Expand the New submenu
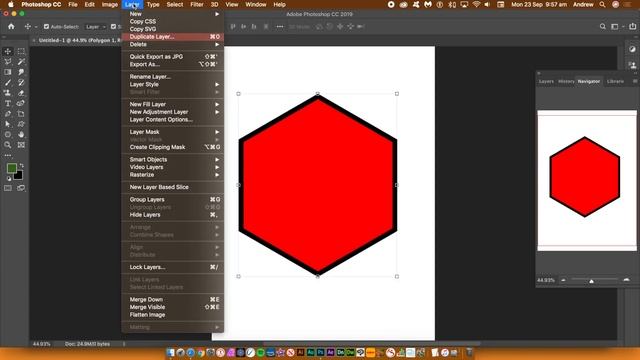Image resolution: width=640 pixels, height=360 pixels. (x=173, y=13)
